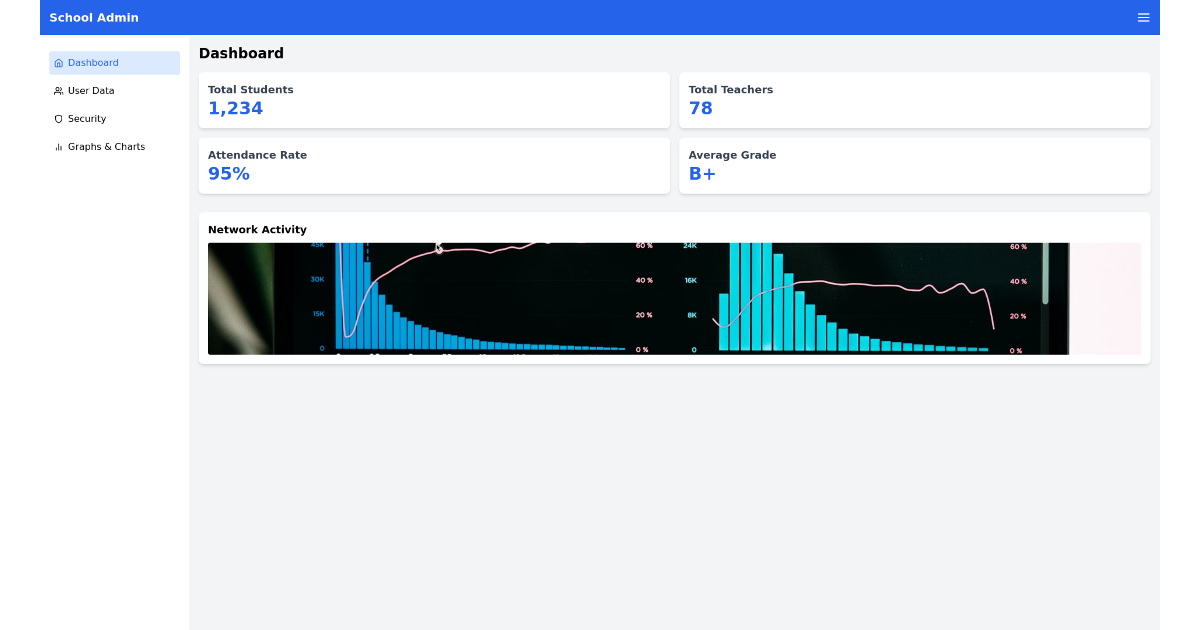Select the Average Grade B+ card
The width and height of the screenshot is (1200, 630).
[x=914, y=165]
